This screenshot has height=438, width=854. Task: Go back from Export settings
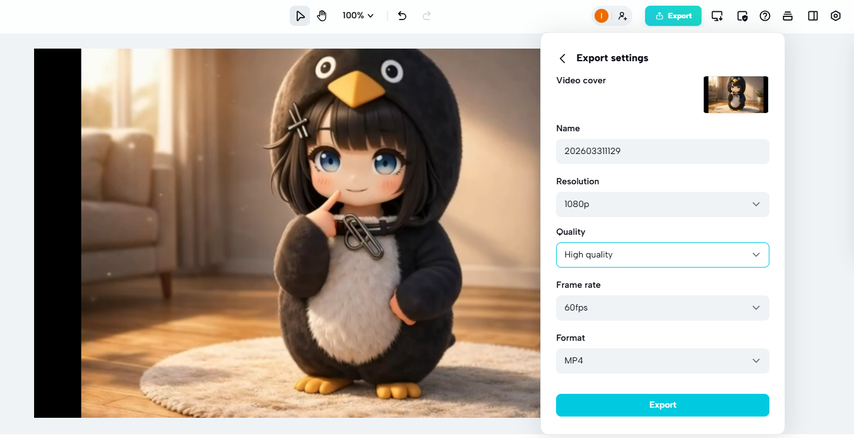[x=563, y=58]
